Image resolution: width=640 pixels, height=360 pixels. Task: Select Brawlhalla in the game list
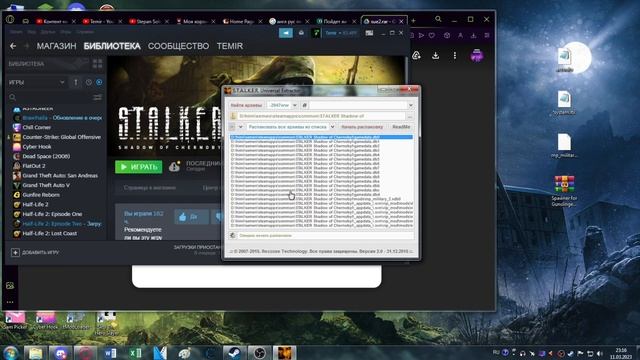[57, 118]
